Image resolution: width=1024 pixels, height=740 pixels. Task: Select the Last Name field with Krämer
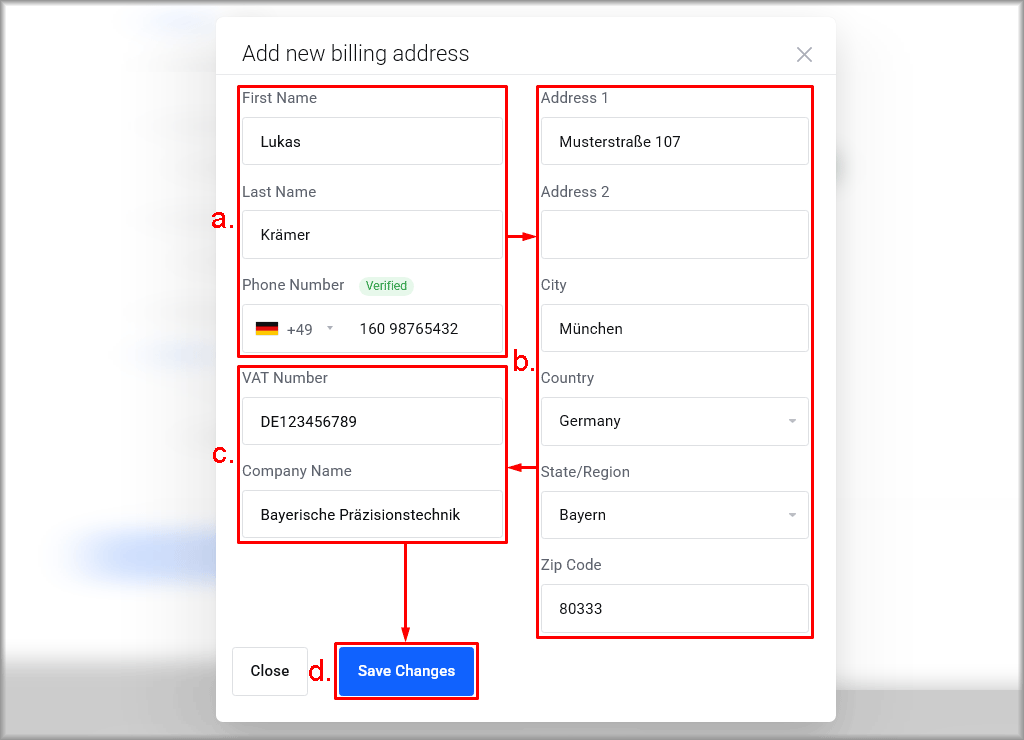(372, 235)
